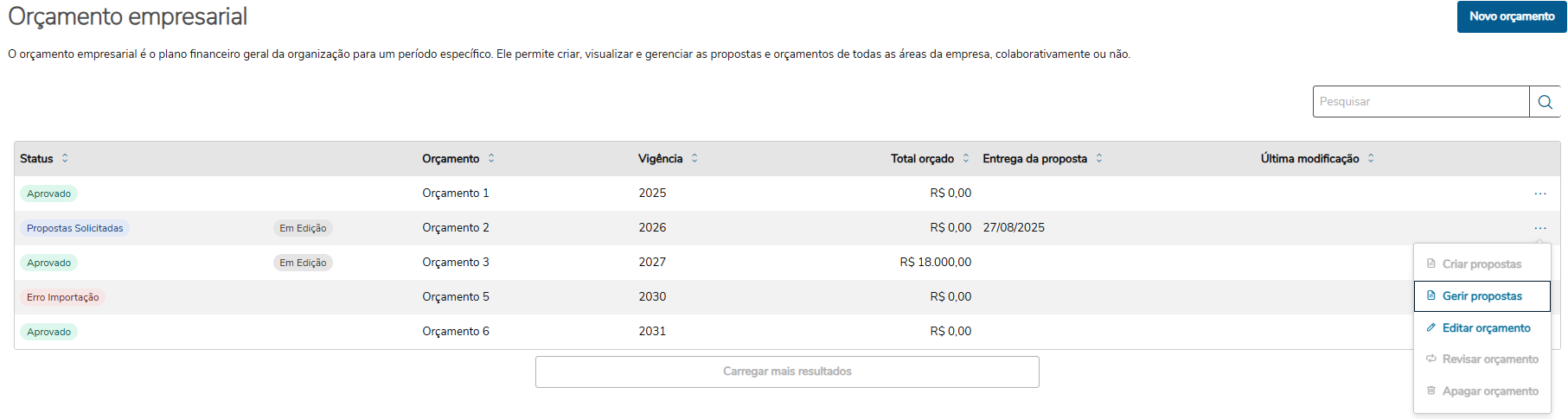The width and height of the screenshot is (1568, 419).
Task: Click the Propostas Solicitadas status tag
Action: tap(74, 228)
